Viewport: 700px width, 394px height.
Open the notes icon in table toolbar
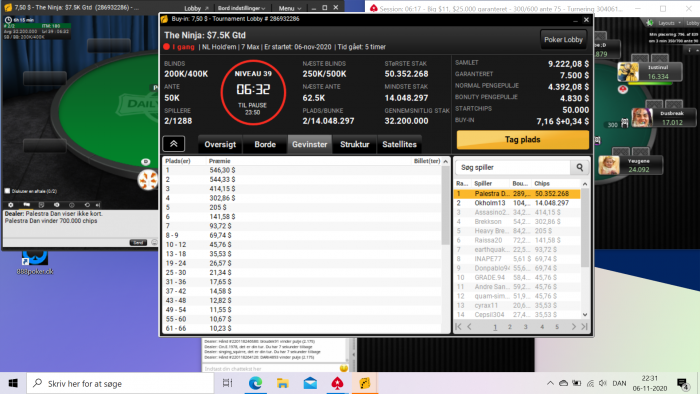(41, 205)
